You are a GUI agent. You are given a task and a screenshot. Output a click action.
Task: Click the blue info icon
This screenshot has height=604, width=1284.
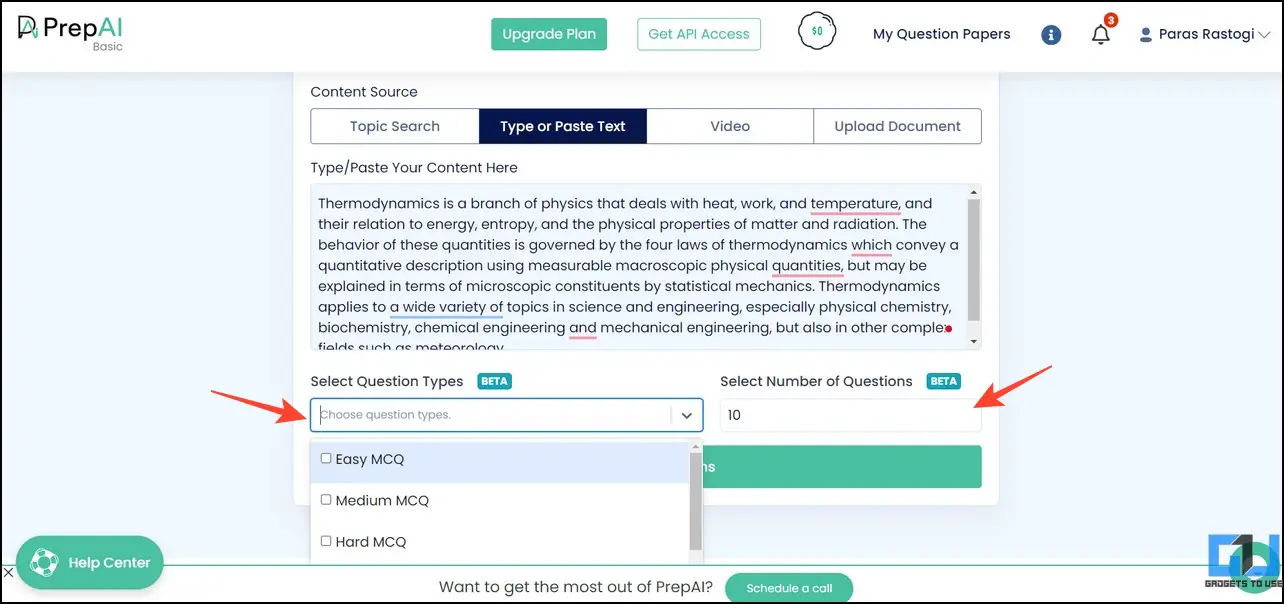click(x=1051, y=35)
